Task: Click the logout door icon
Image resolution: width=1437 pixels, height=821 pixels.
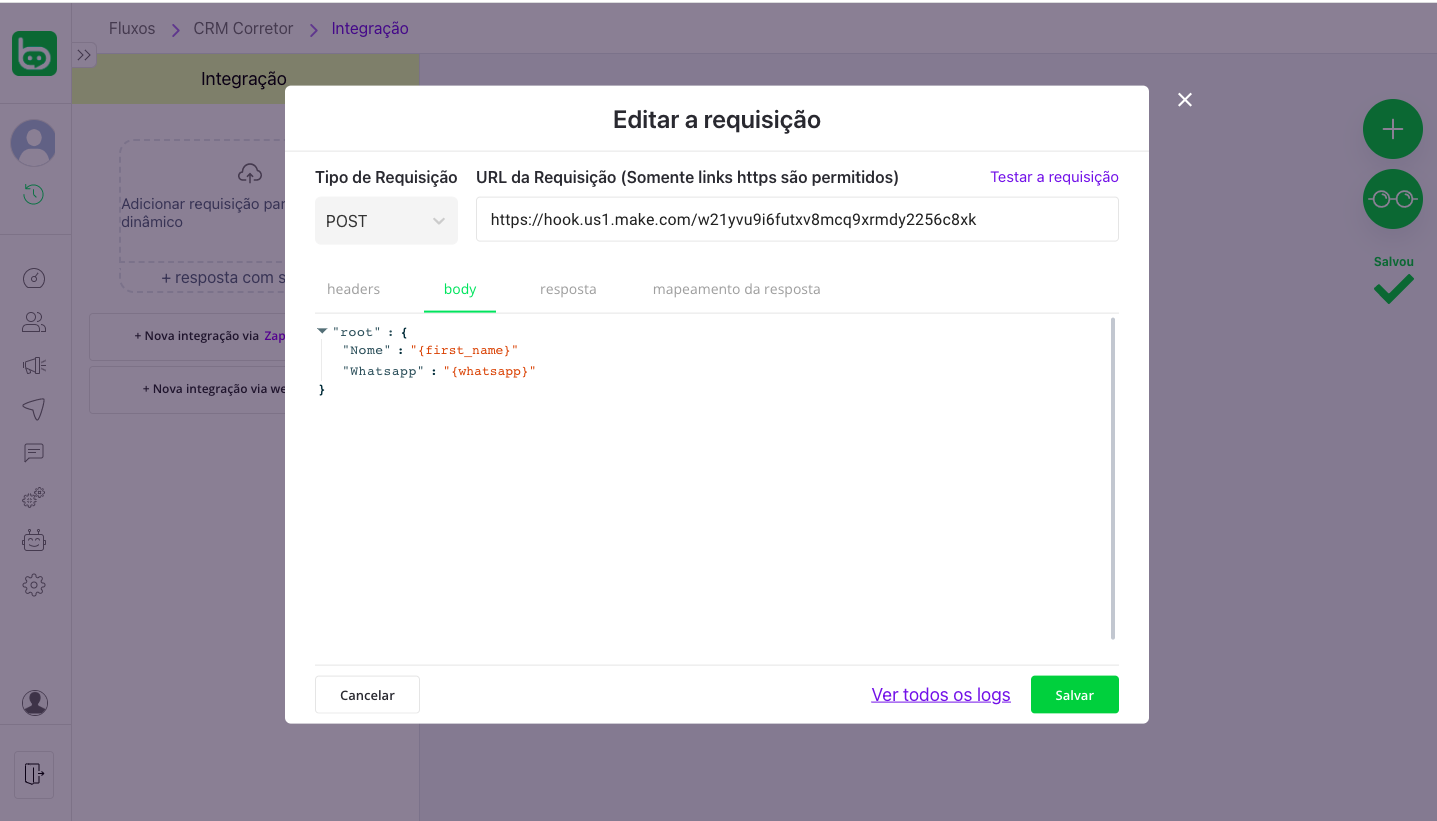Action: 34,774
